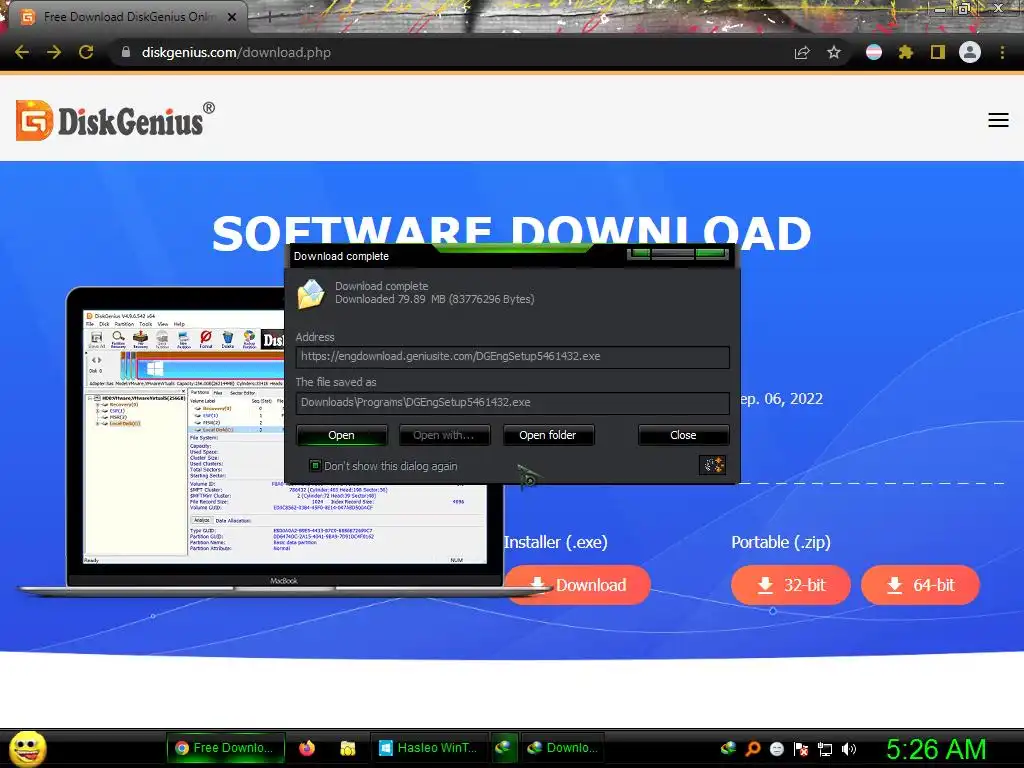1024x768 pixels.
Task: Click the Portable (.zip) label
Action: pos(781,542)
